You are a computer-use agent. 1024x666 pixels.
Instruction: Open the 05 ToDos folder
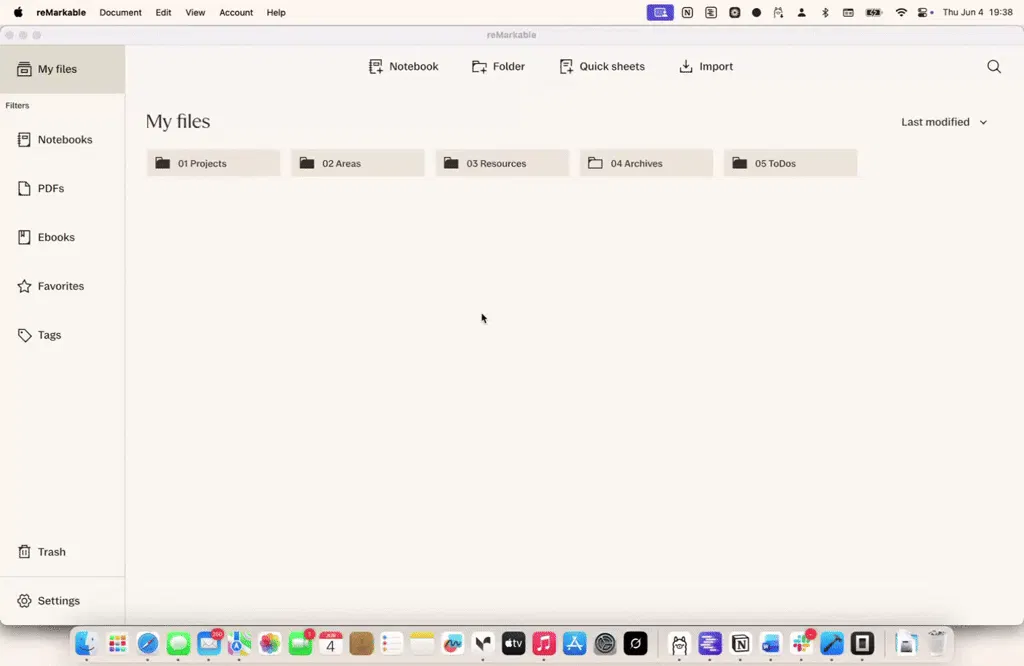click(x=790, y=163)
